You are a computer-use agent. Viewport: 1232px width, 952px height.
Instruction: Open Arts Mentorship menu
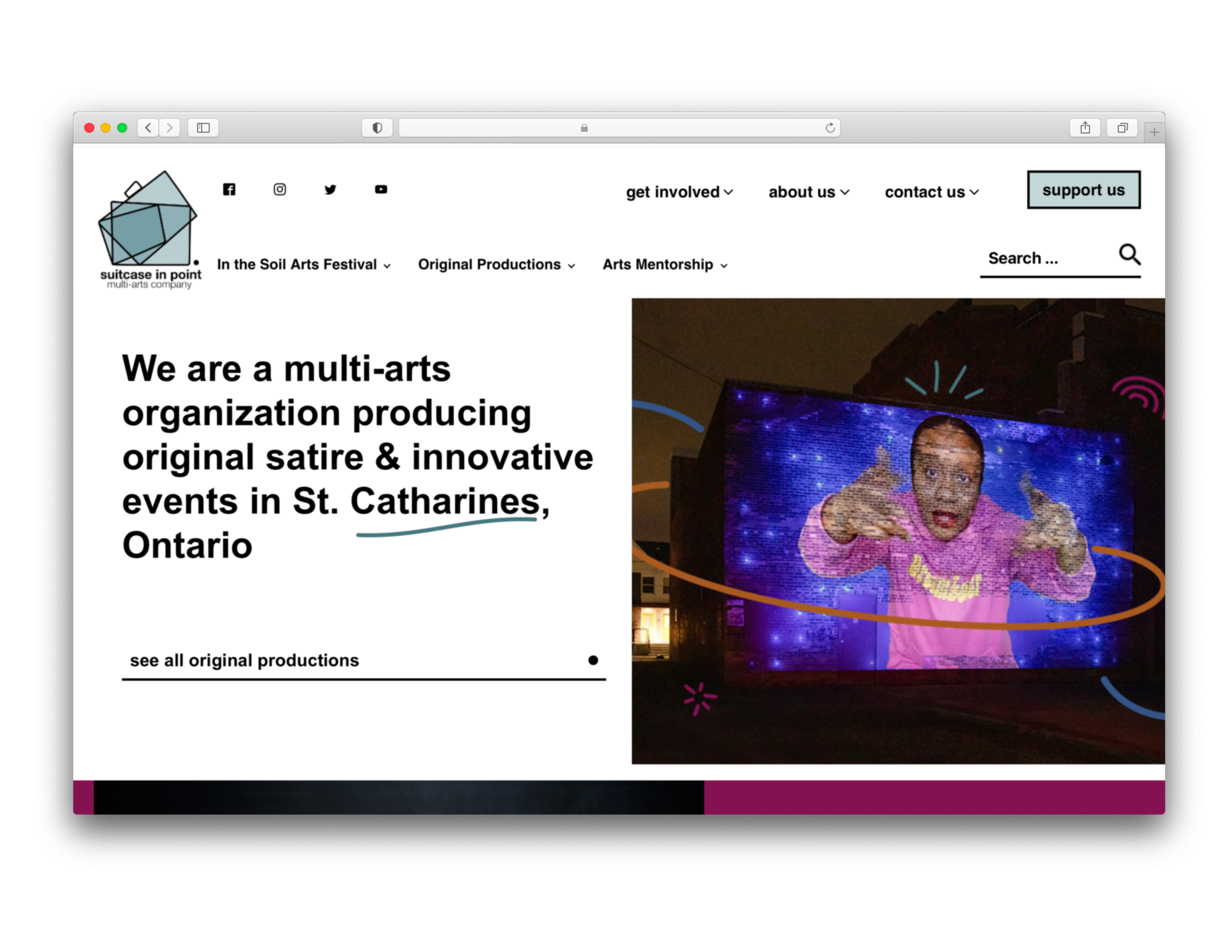[x=665, y=265]
